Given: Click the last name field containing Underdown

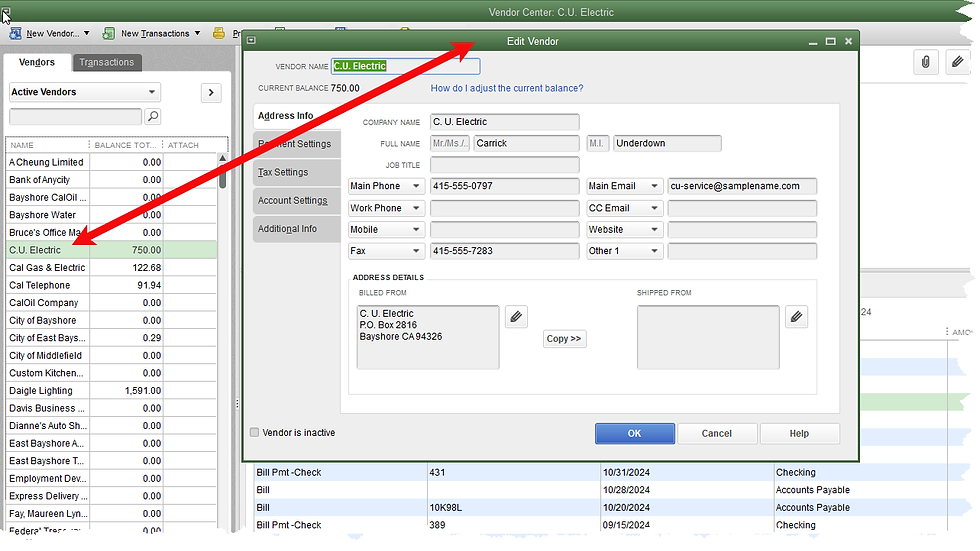Looking at the screenshot, I should (668, 144).
